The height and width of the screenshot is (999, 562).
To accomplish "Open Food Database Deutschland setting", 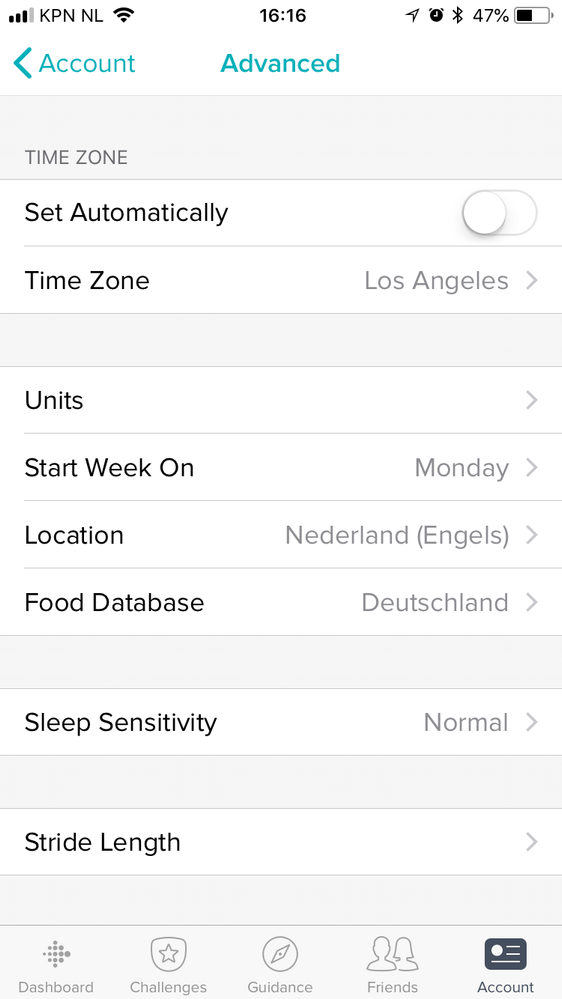I will coord(281,602).
